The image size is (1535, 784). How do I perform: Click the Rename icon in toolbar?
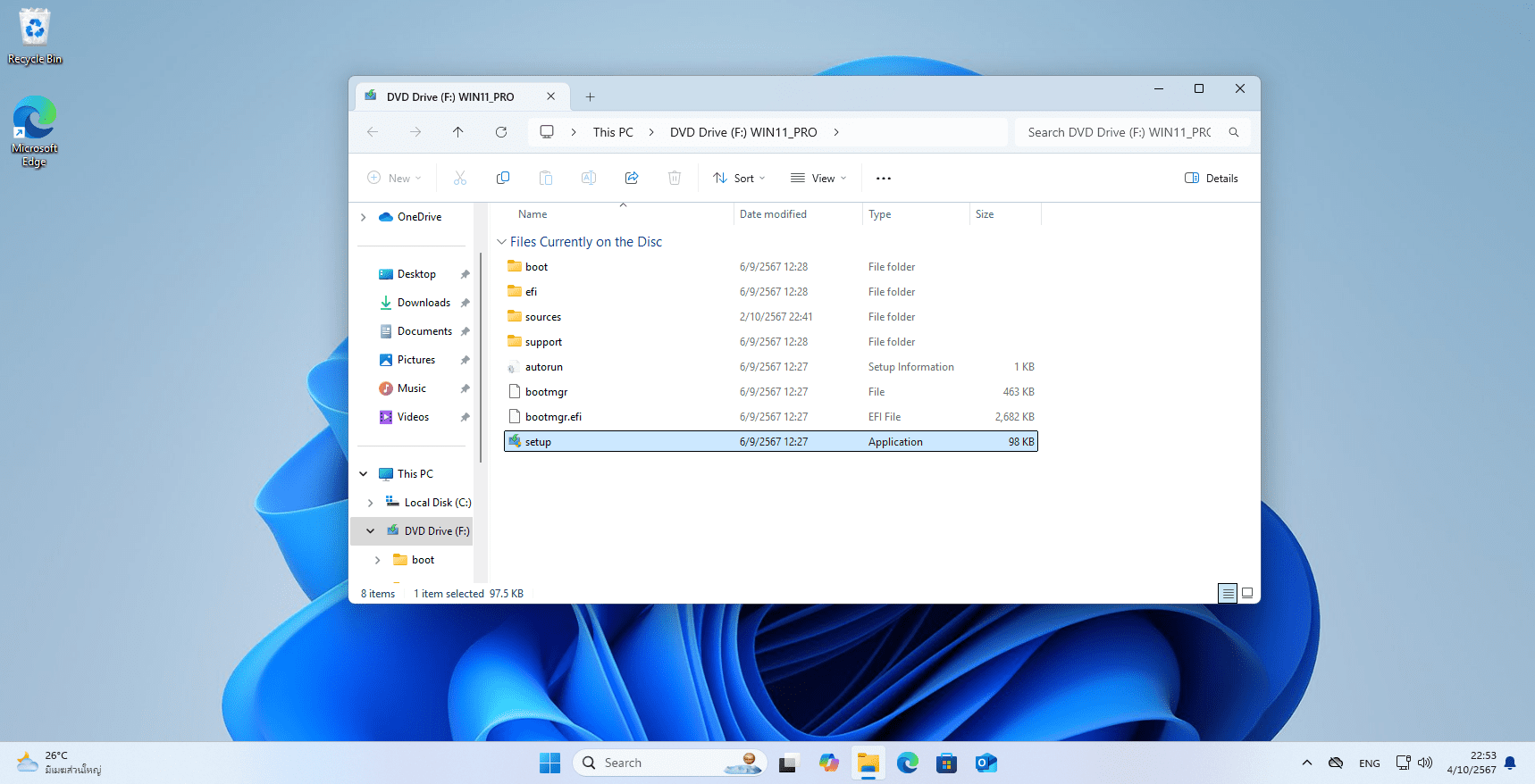pyautogui.click(x=589, y=178)
